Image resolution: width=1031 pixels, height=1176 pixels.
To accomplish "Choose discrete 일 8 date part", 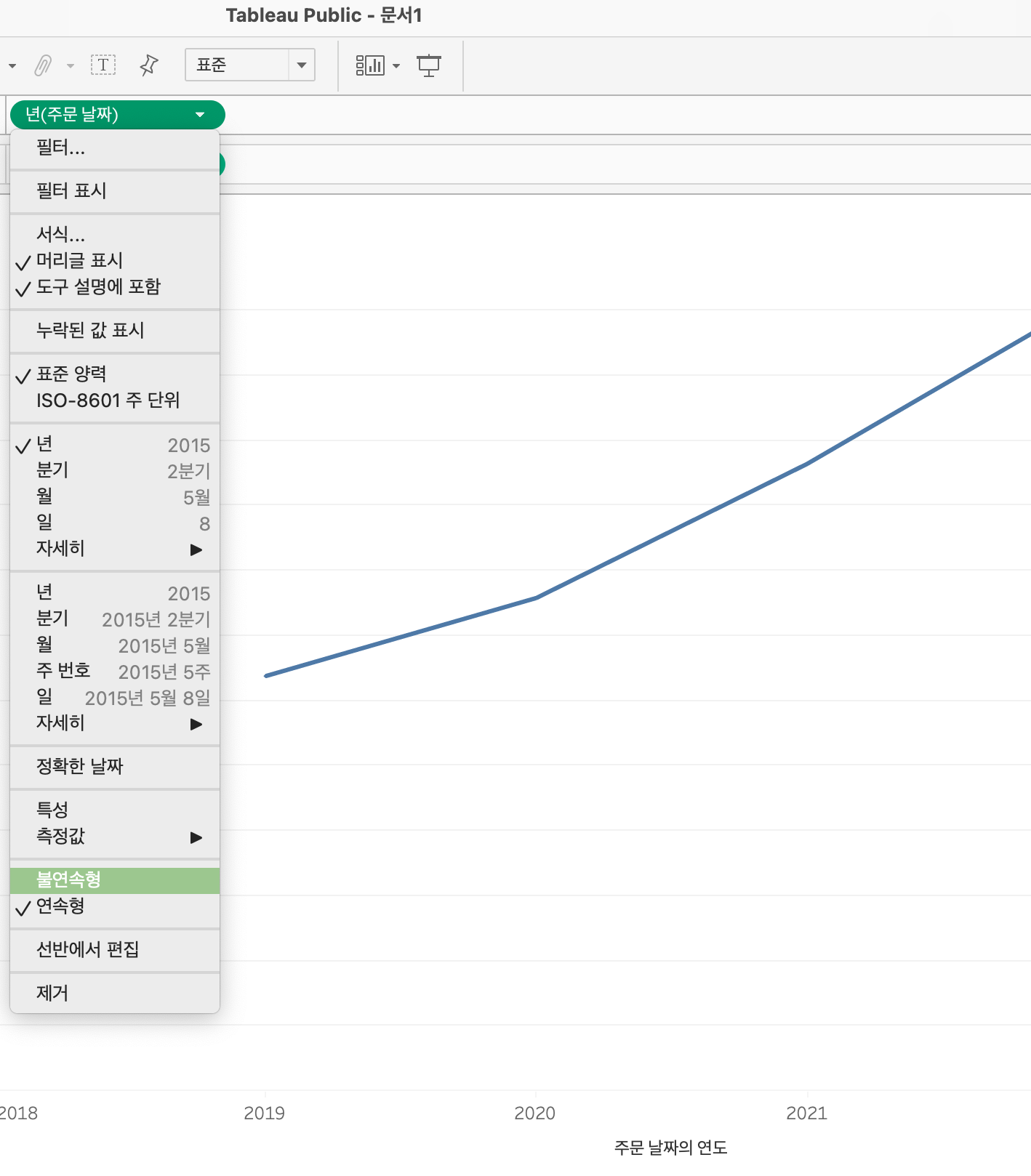I will 115,523.
